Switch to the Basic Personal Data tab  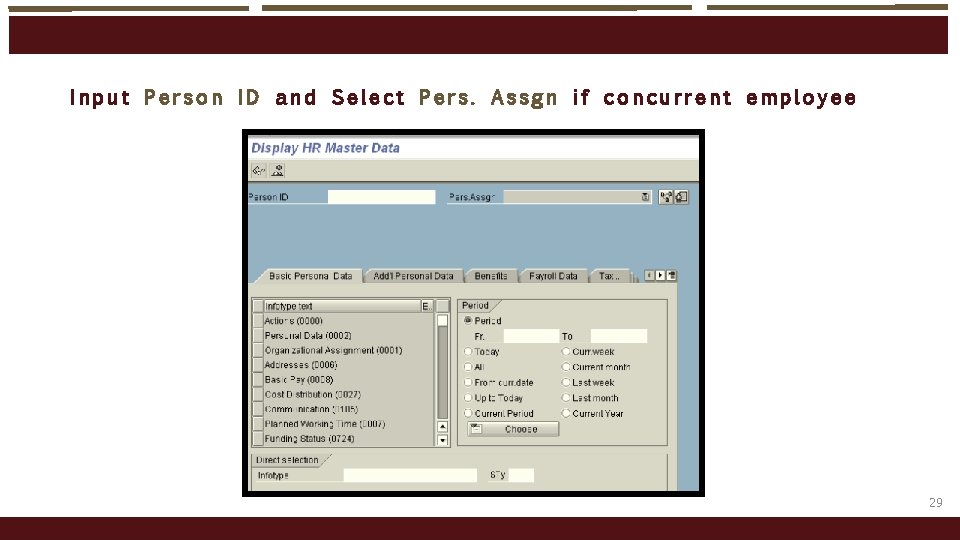coord(310,276)
